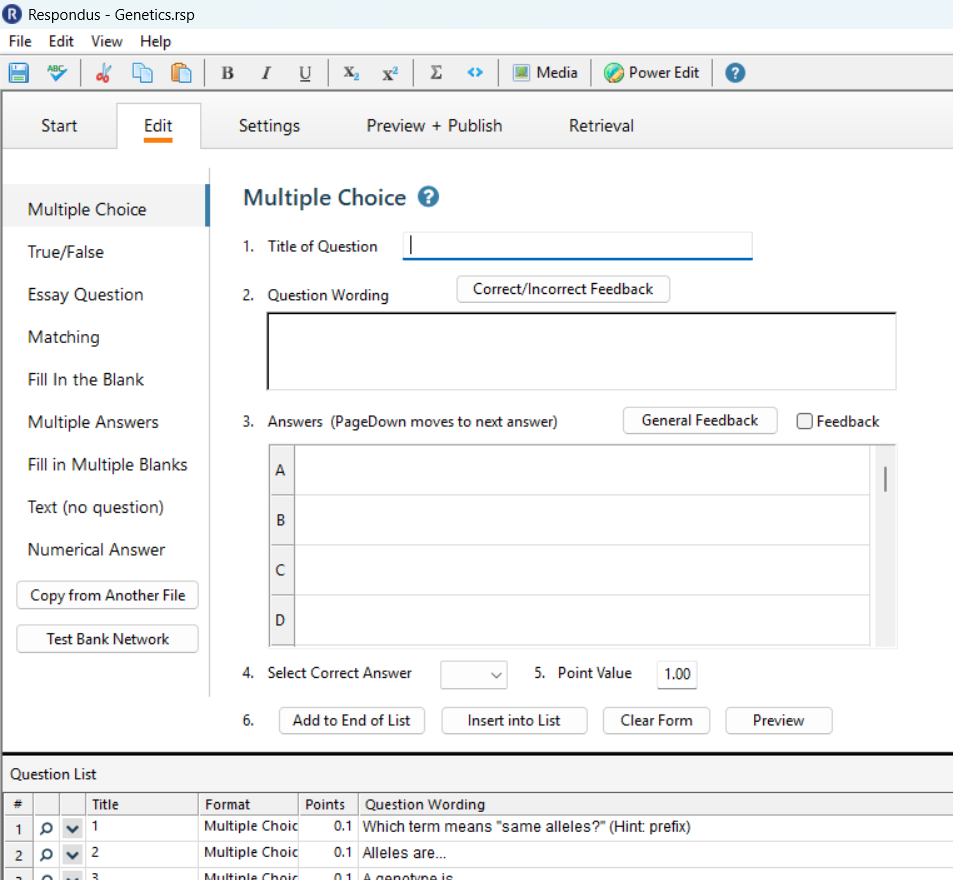Open the Test Bank Network
This screenshot has height=880, width=953.
(107, 638)
